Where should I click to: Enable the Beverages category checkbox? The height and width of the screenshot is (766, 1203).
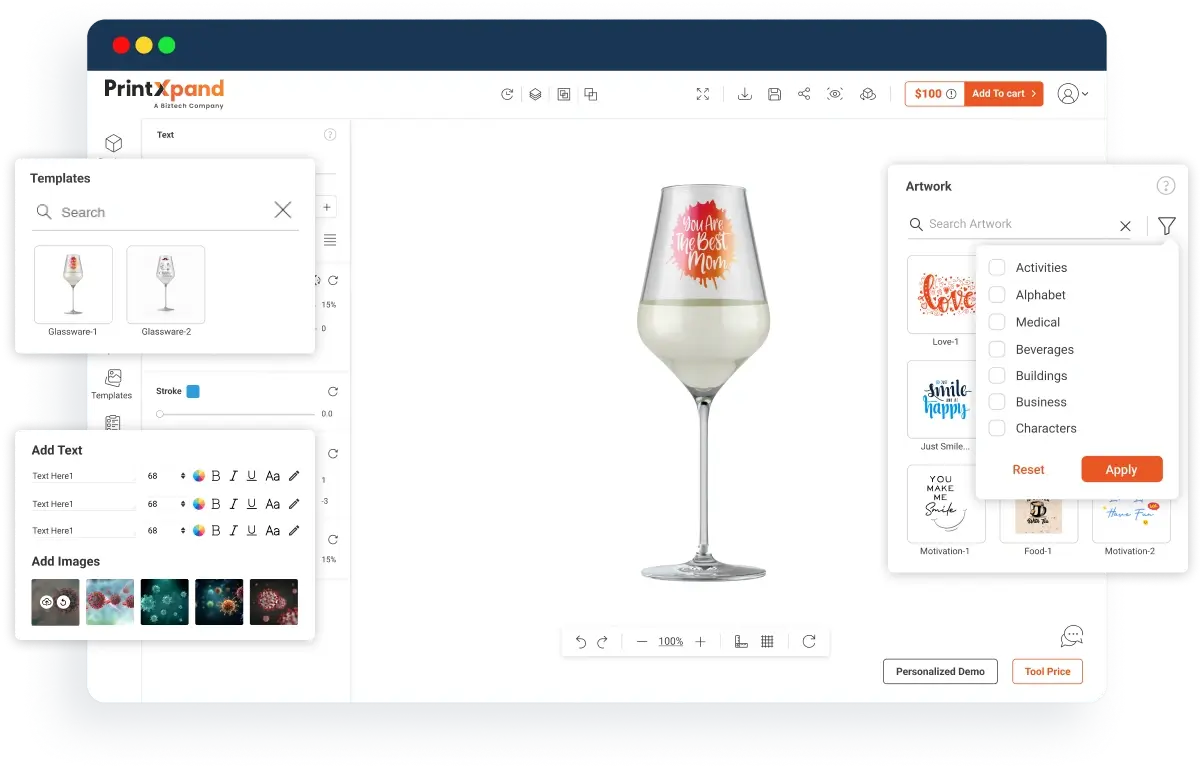click(x=997, y=350)
